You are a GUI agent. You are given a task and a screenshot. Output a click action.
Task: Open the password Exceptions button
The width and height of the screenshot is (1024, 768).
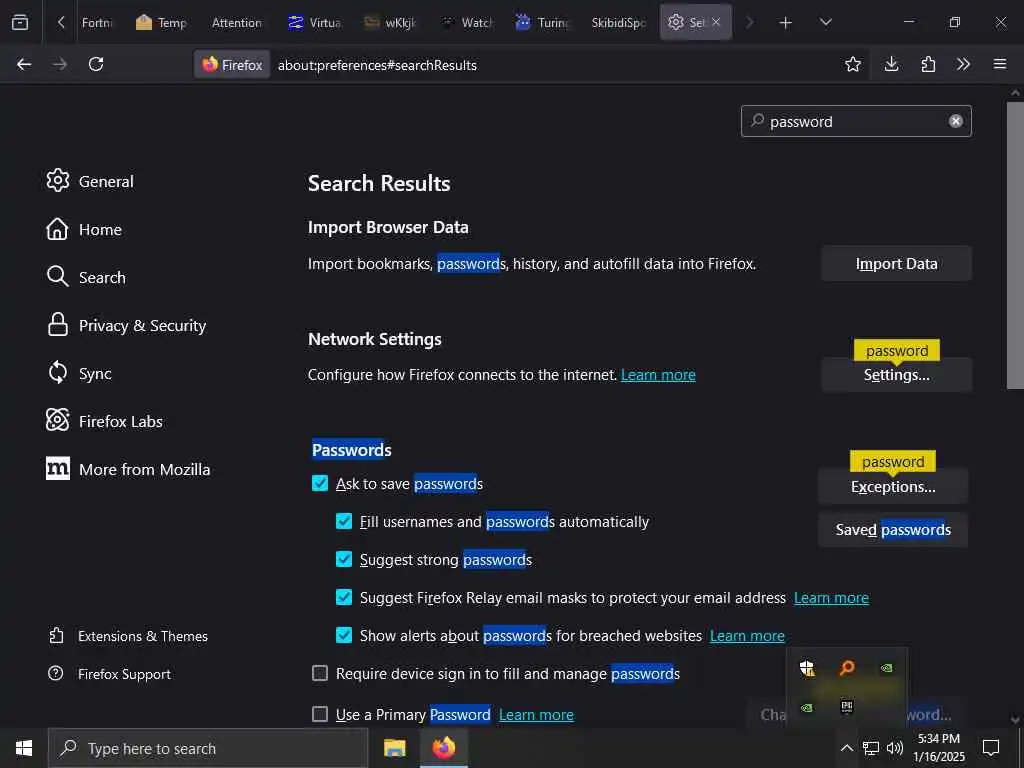click(892, 487)
